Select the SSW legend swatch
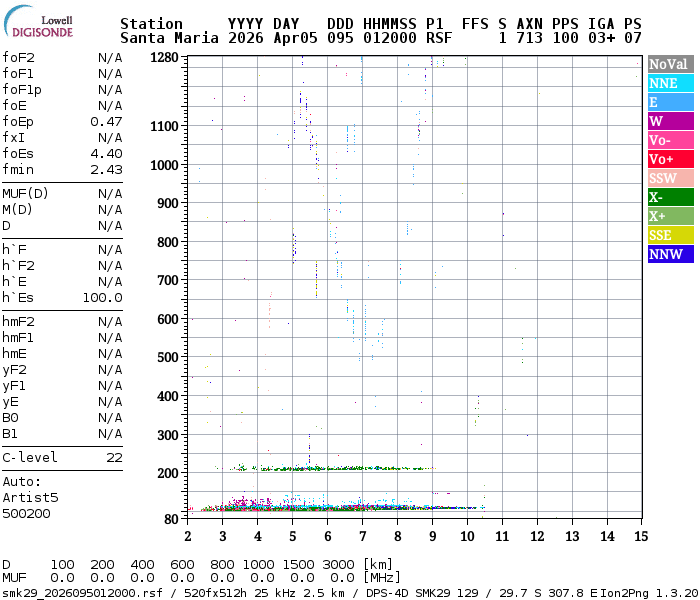This screenshot has height=600, width=700. point(671,178)
